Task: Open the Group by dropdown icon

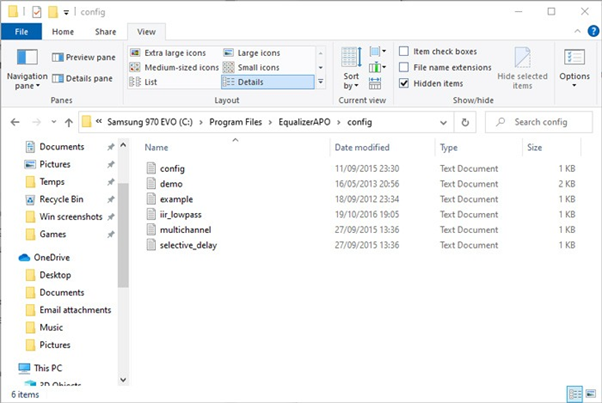Action: [x=377, y=51]
